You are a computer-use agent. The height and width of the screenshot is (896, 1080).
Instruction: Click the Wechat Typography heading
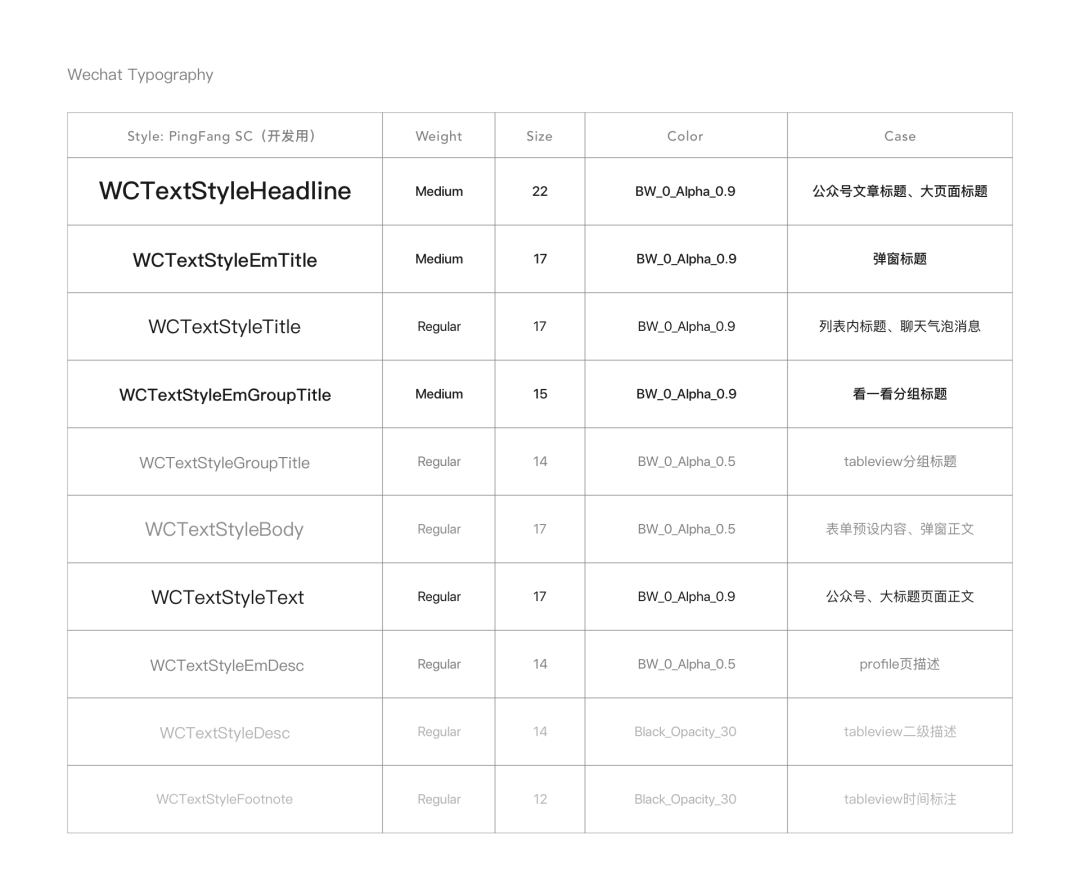pyautogui.click(x=140, y=75)
